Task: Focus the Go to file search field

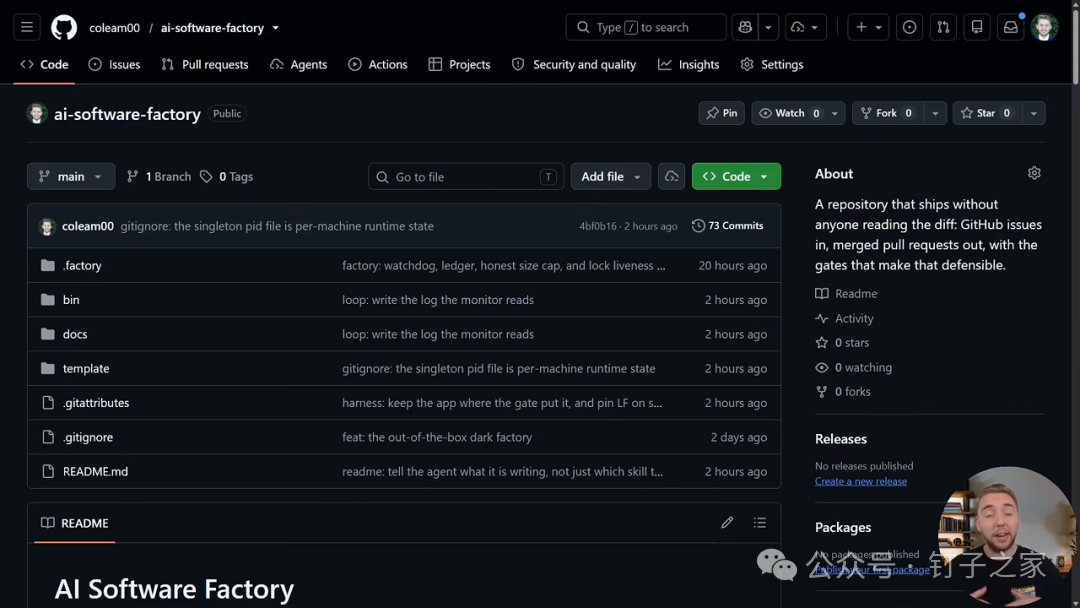Action: 466,176
